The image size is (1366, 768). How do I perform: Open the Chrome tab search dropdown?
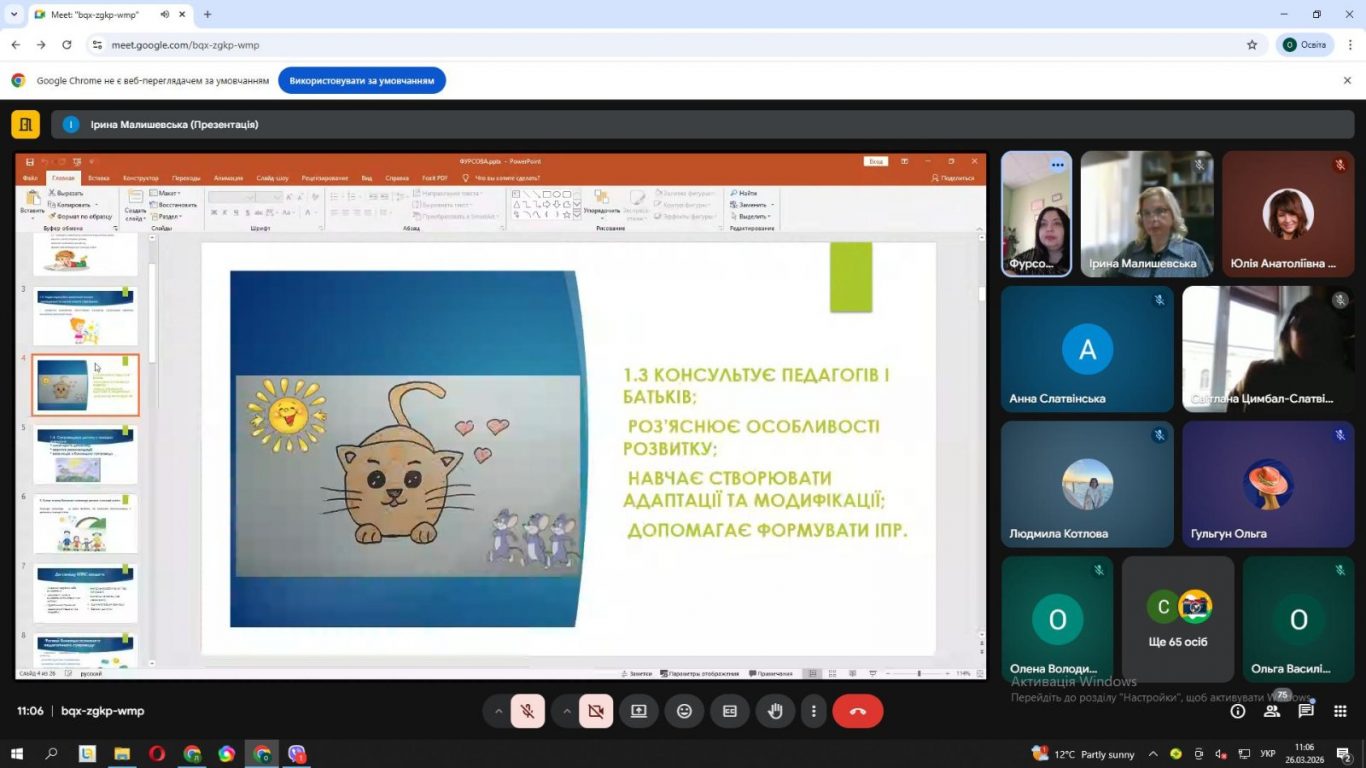[14, 15]
